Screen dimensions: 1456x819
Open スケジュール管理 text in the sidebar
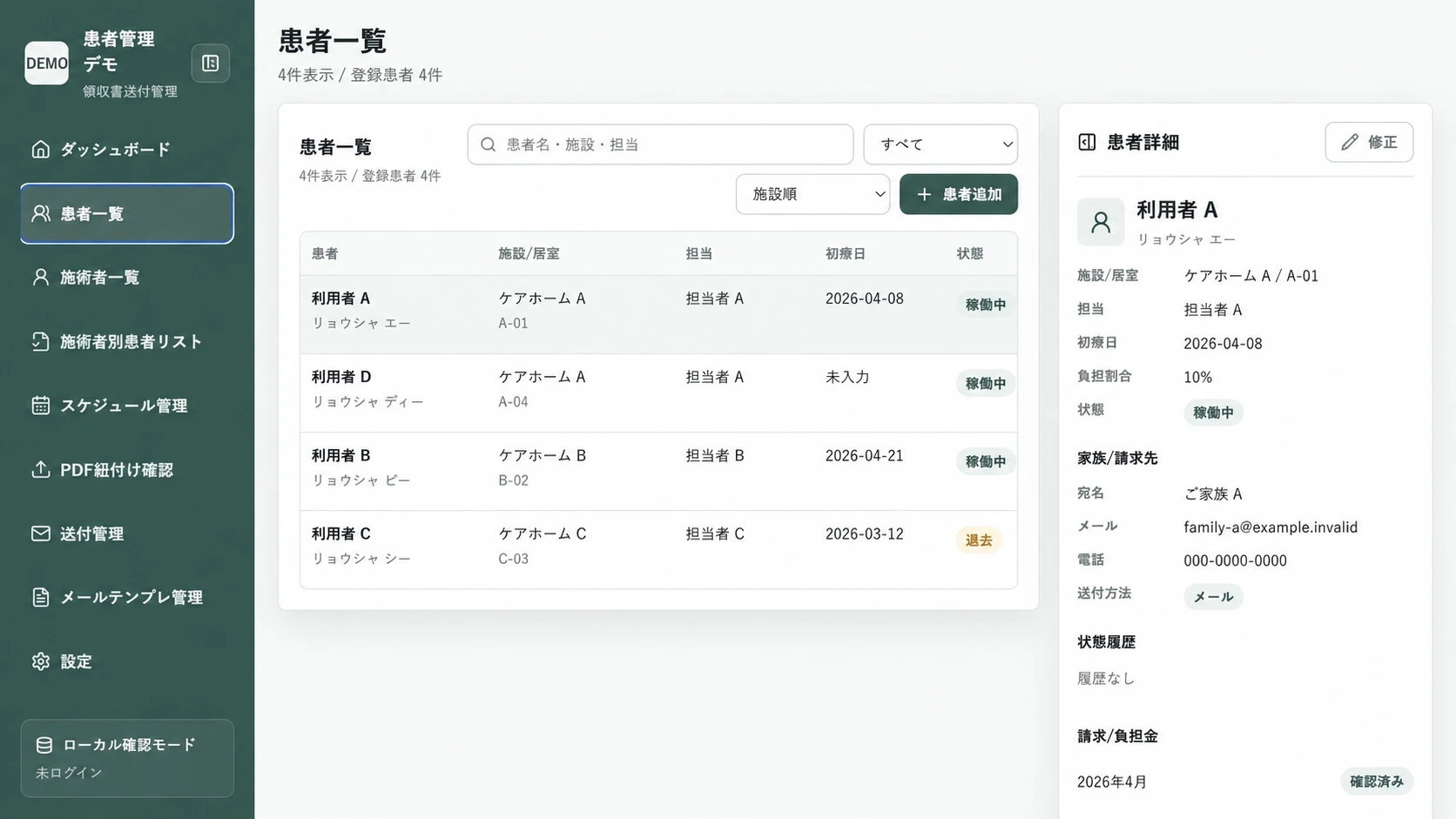tap(124, 405)
